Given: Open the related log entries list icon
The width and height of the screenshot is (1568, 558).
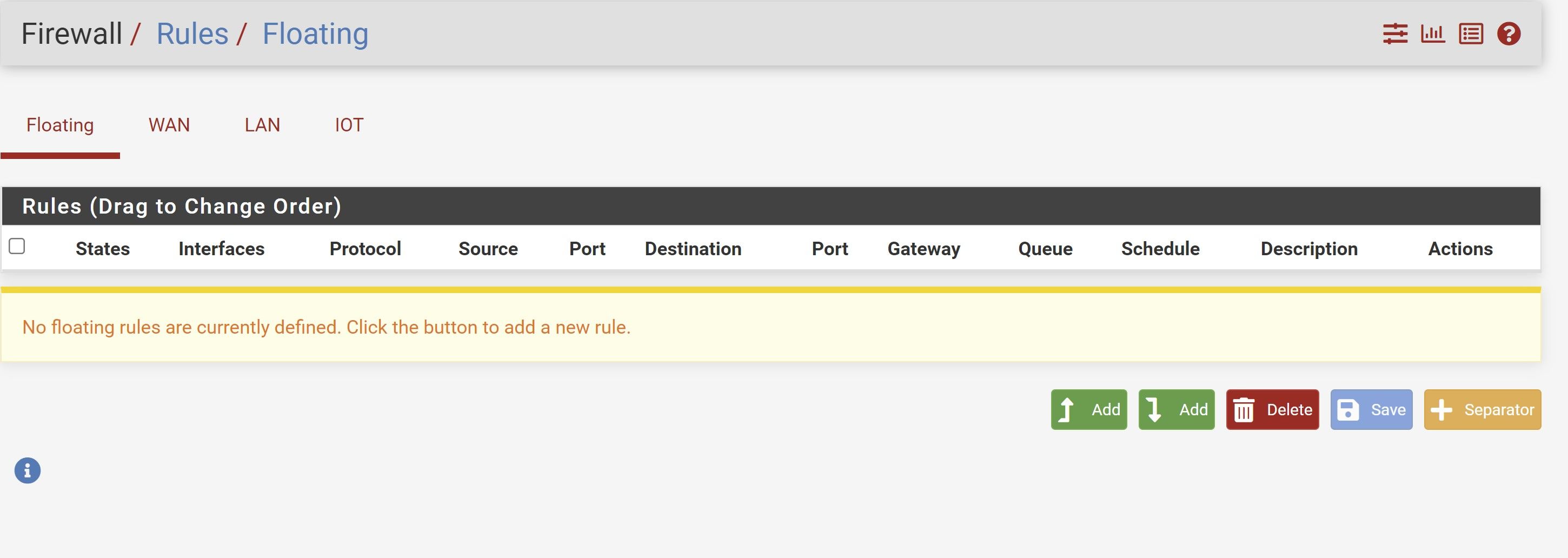Looking at the screenshot, I should (x=1471, y=34).
